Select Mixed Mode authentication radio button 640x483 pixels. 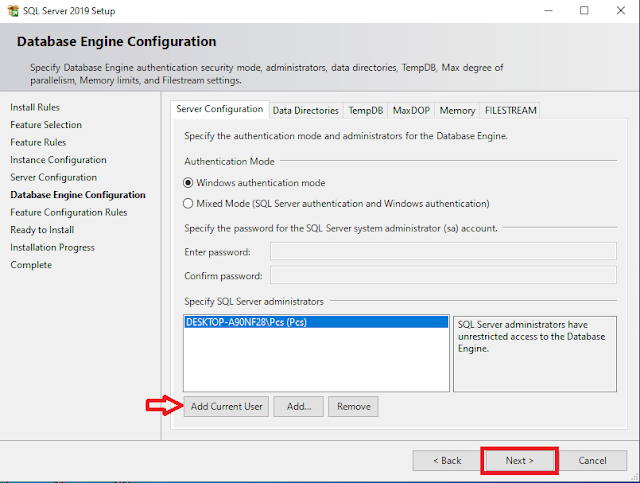tap(188, 203)
